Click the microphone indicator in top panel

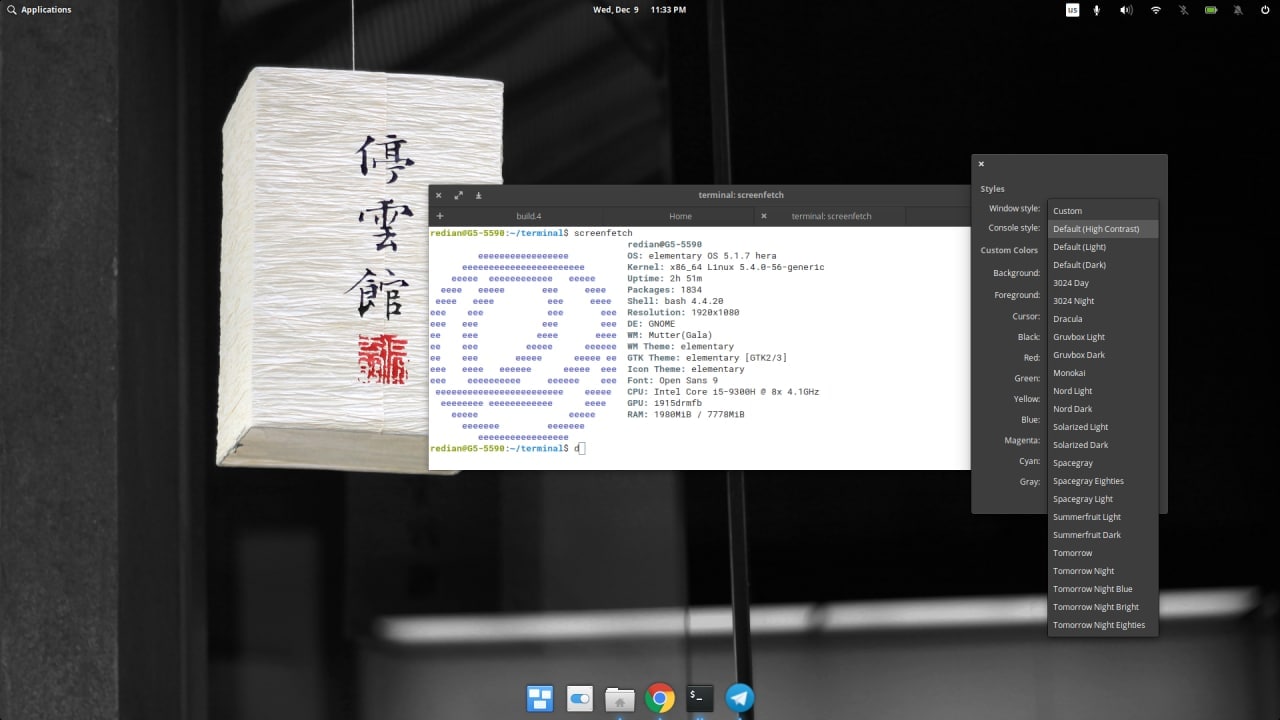point(1097,10)
